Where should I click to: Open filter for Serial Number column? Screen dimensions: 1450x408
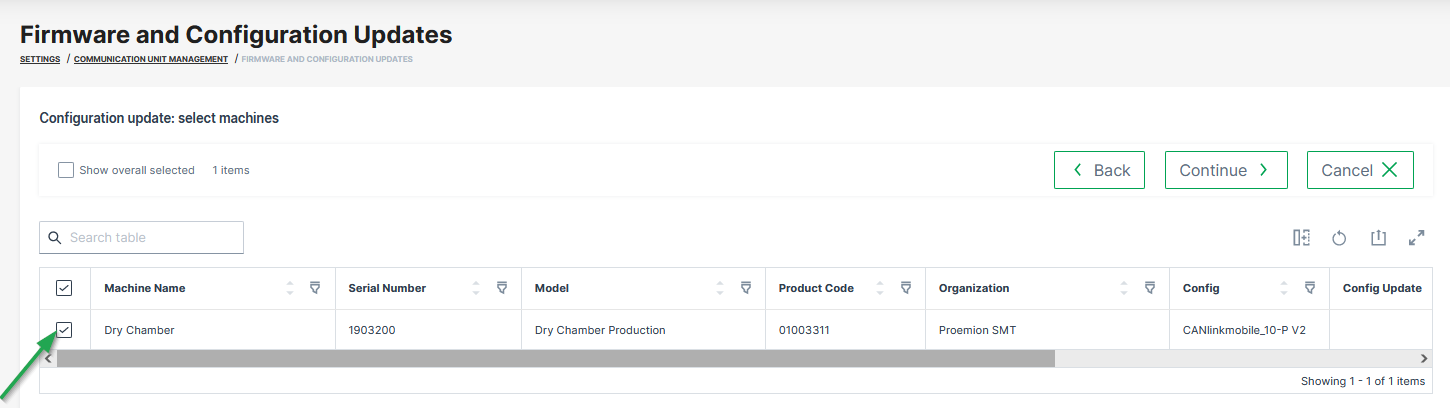point(502,288)
